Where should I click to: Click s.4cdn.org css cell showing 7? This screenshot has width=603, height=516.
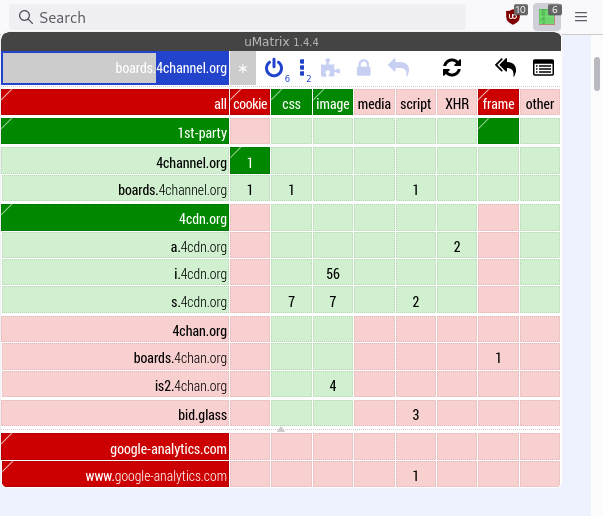coord(291,300)
